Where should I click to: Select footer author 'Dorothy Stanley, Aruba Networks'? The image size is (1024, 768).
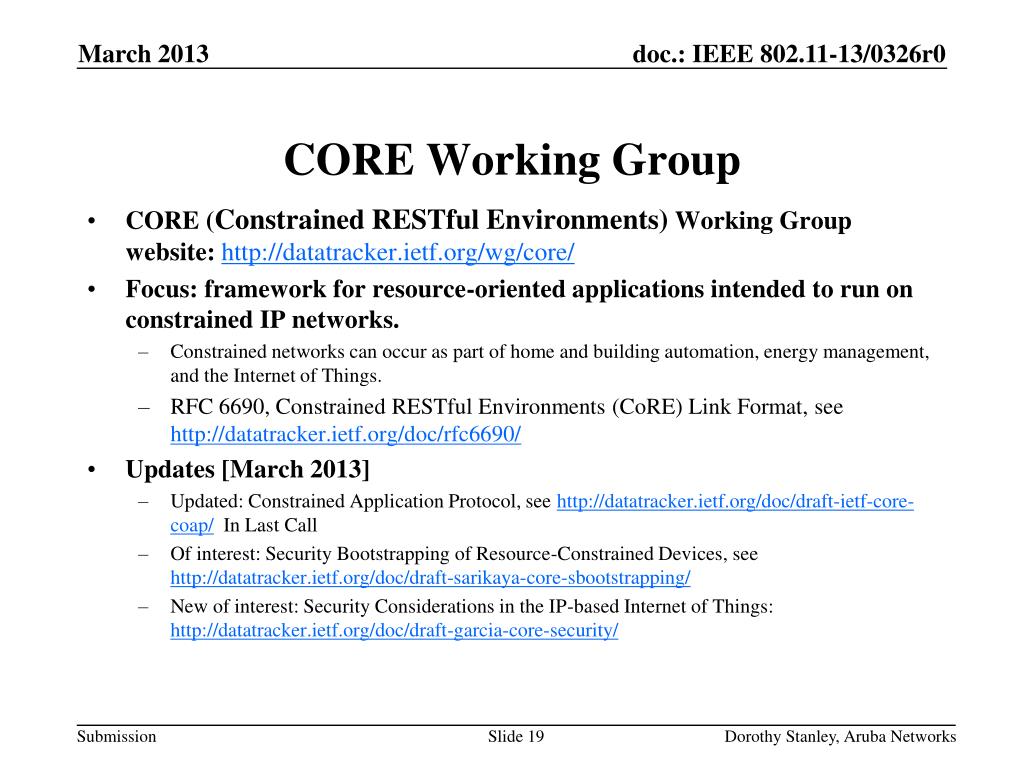coord(840,737)
